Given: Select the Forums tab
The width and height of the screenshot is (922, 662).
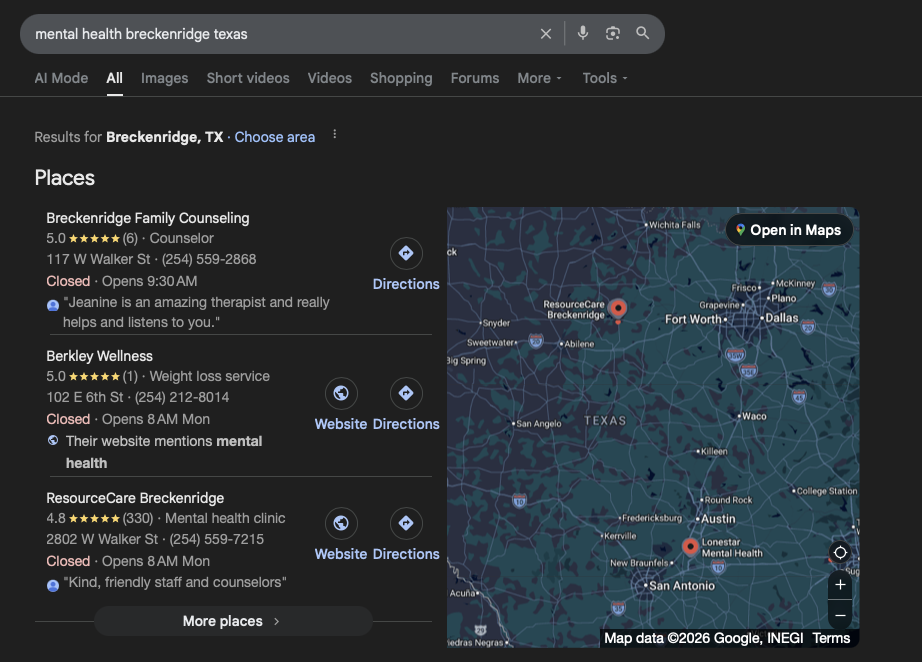Looking at the screenshot, I should 474,78.
